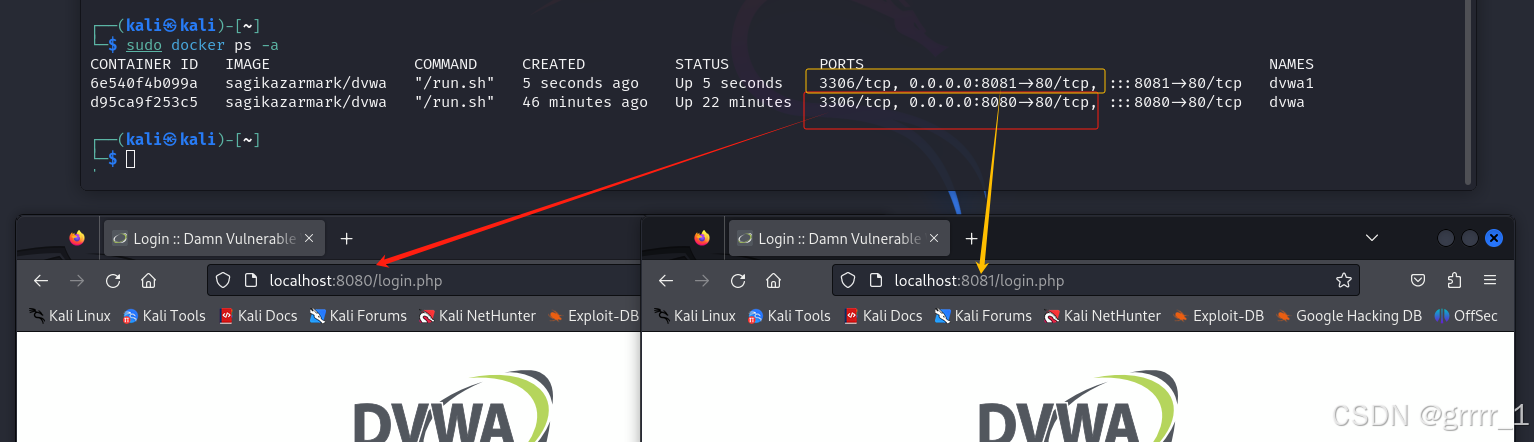1534x442 pixels.
Task: Click the terminal cursor at empty prompt
Action: point(130,159)
